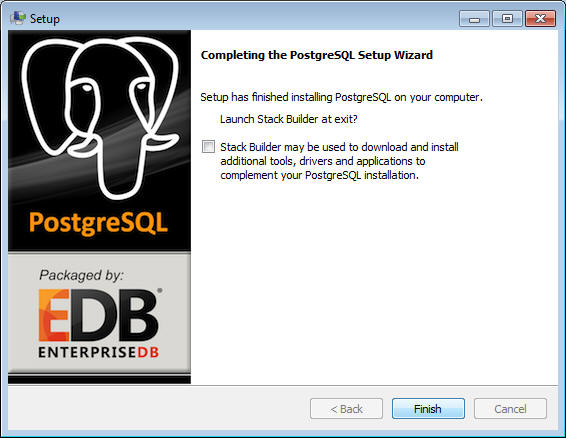The width and height of the screenshot is (566, 438).
Task: Click the orange PostgreSQL wordmark
Action: [x=98, y=223]
